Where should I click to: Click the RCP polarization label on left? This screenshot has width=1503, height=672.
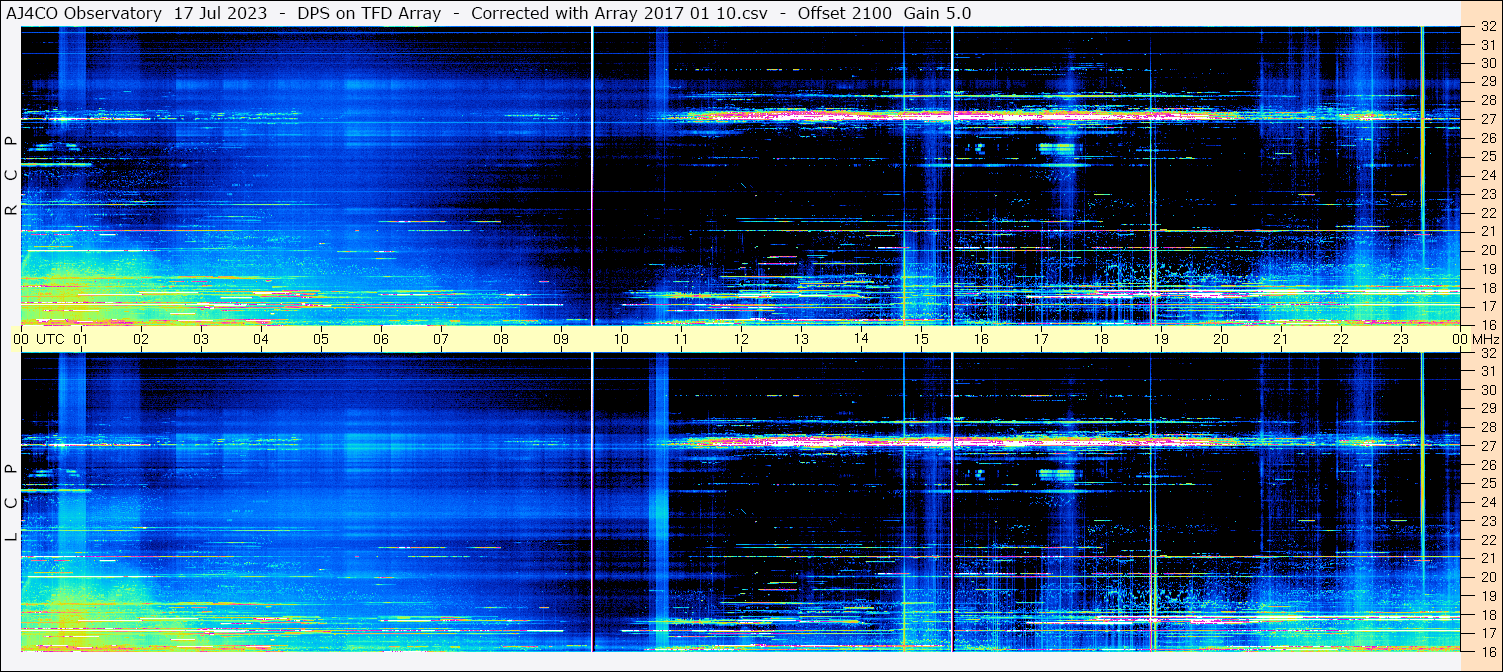(x=11, y=175)
